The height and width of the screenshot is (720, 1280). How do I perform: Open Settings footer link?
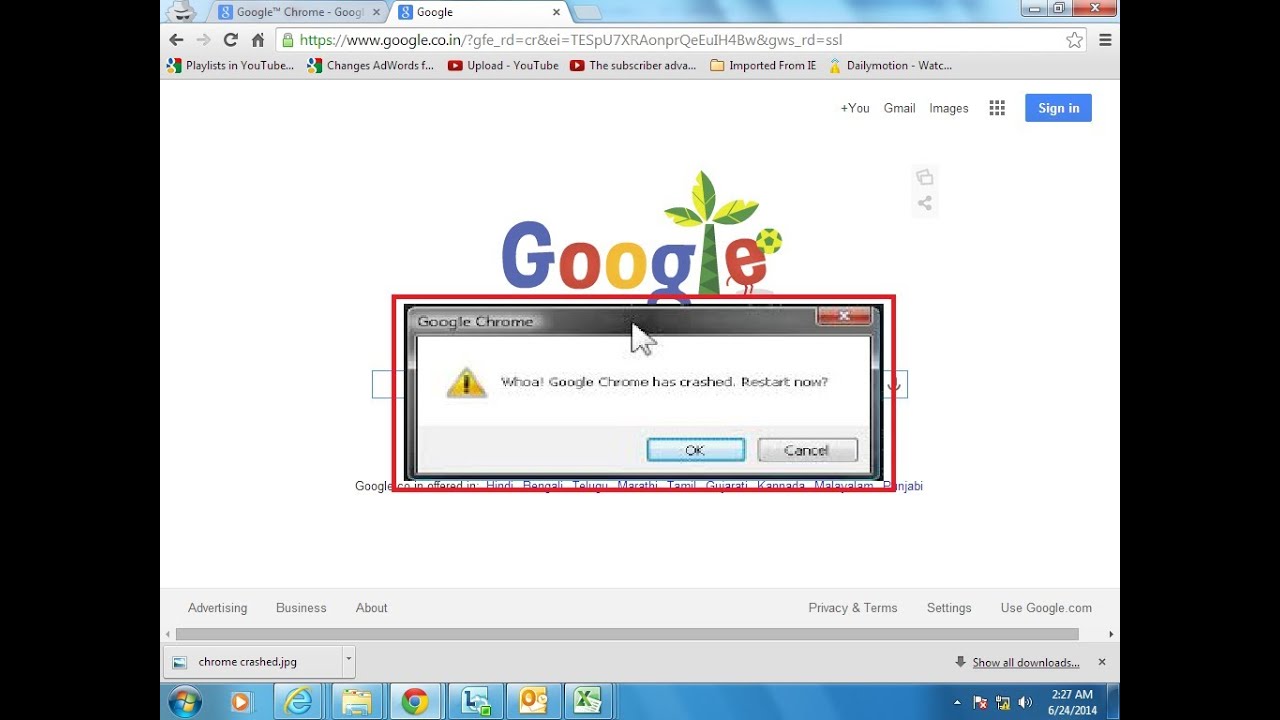[949, 608]
